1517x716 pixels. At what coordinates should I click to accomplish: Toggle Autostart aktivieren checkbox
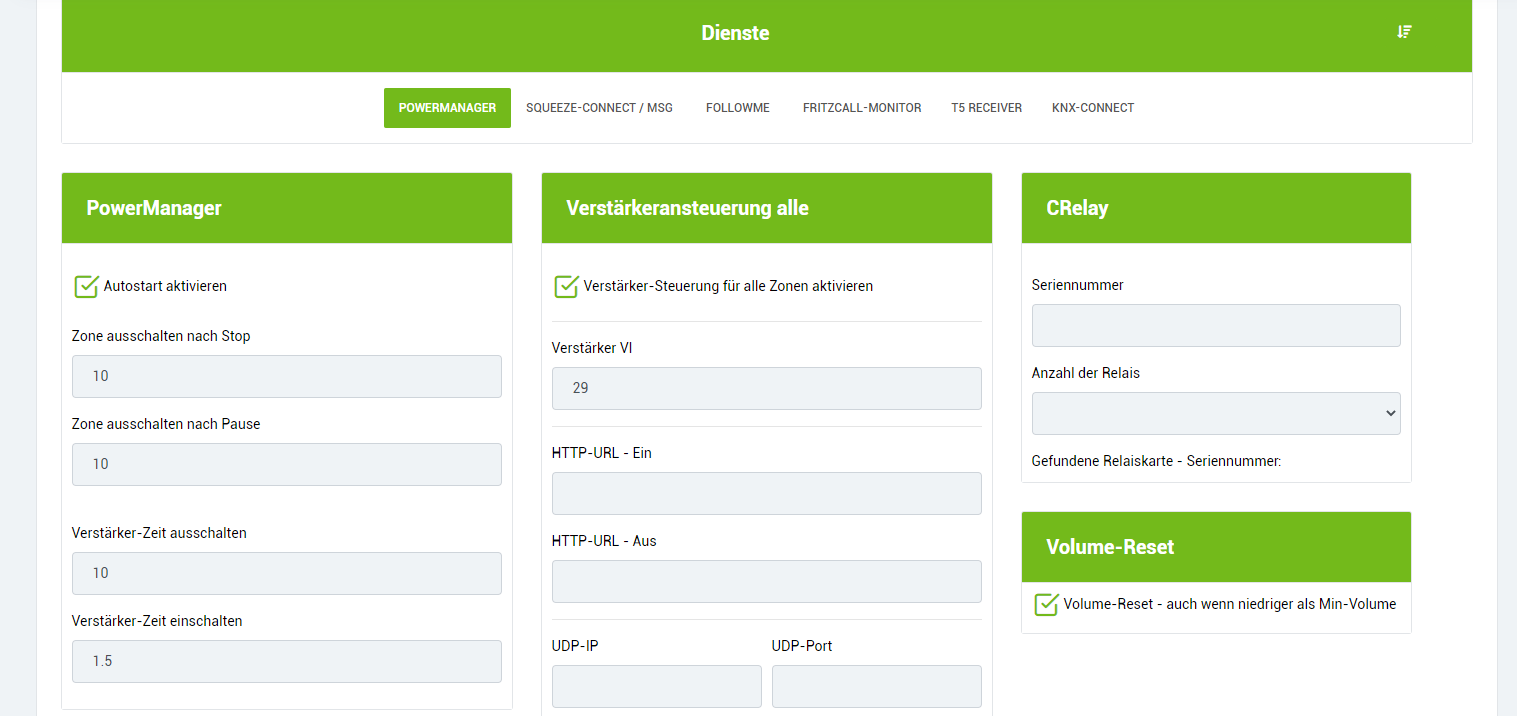pos(86,287)
